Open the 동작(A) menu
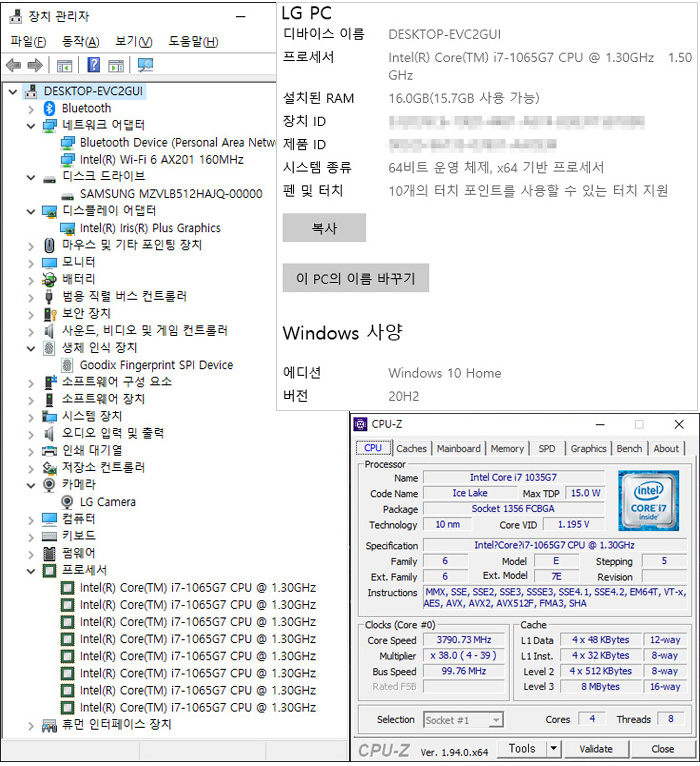Screen dimensions: 700x766 coord(80,41)
